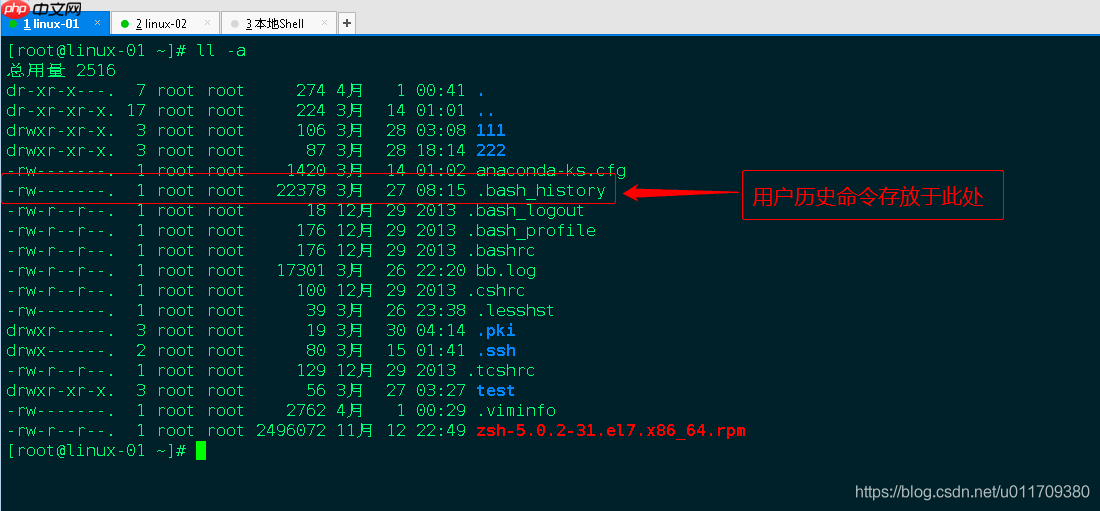Click the file size 17301
1100x511 pixels.
(x=301, y=270)
